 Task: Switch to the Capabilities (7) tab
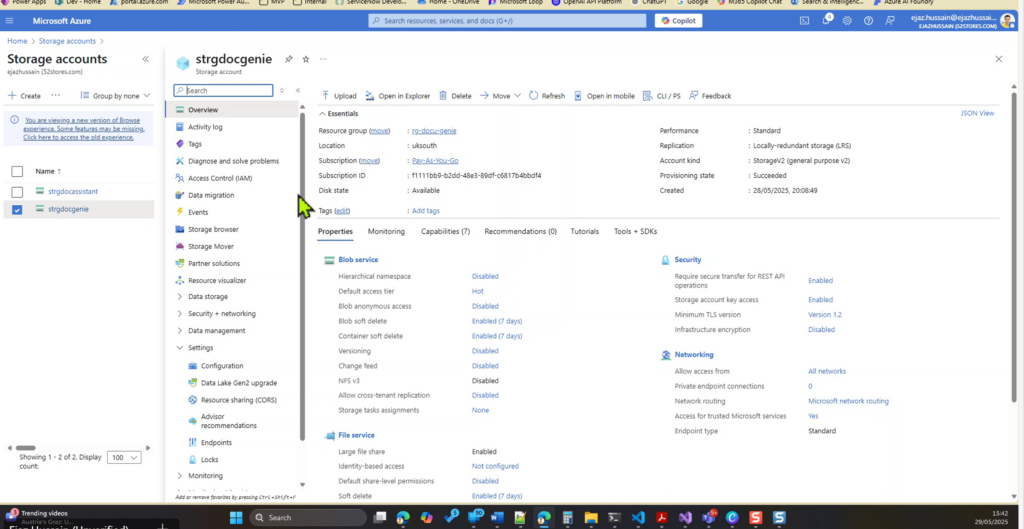coord(445,231)
